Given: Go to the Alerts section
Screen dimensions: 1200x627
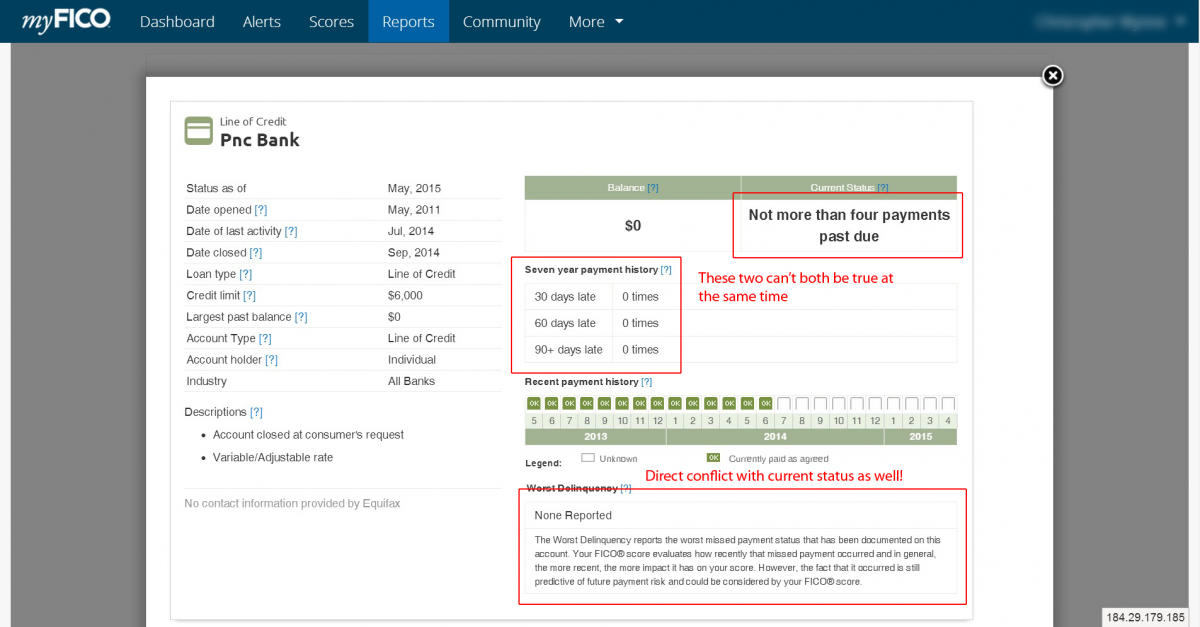Looking at the screenshot, I should pos(262,21).
